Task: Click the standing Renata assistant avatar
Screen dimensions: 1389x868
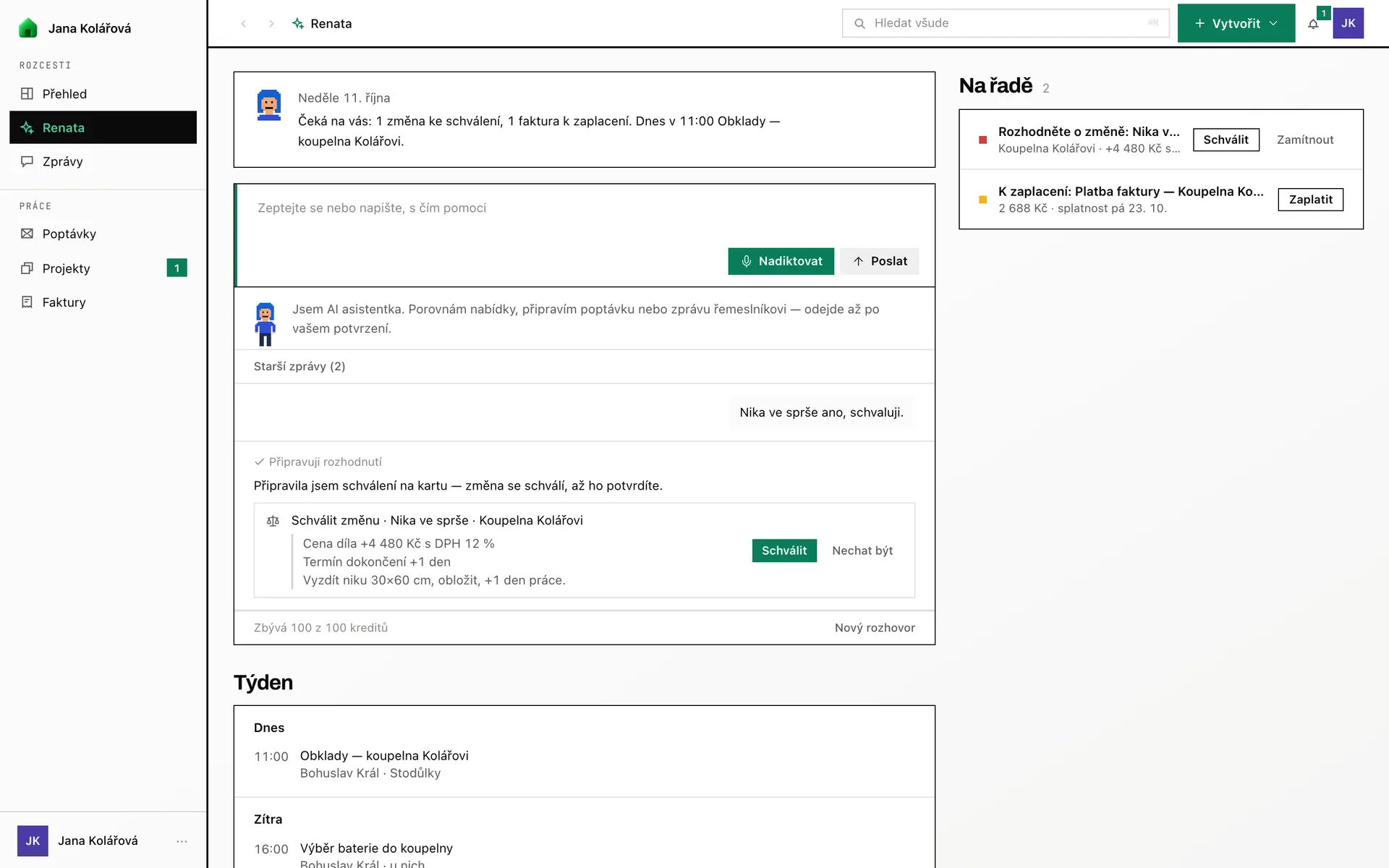Action: click(x=266, y=324)
